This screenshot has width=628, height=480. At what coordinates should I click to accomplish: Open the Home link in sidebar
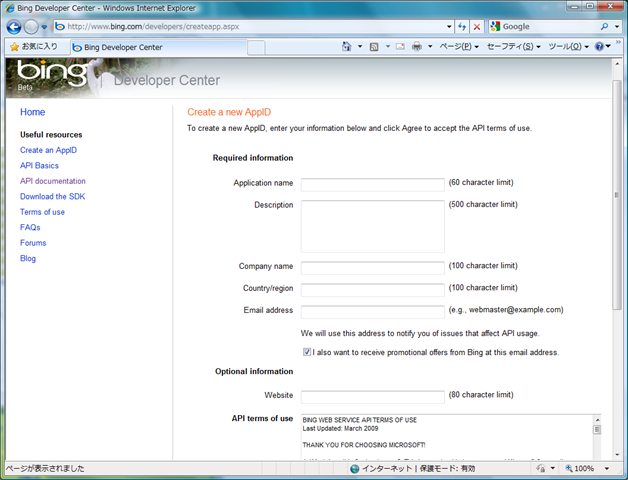pos(32,112)
